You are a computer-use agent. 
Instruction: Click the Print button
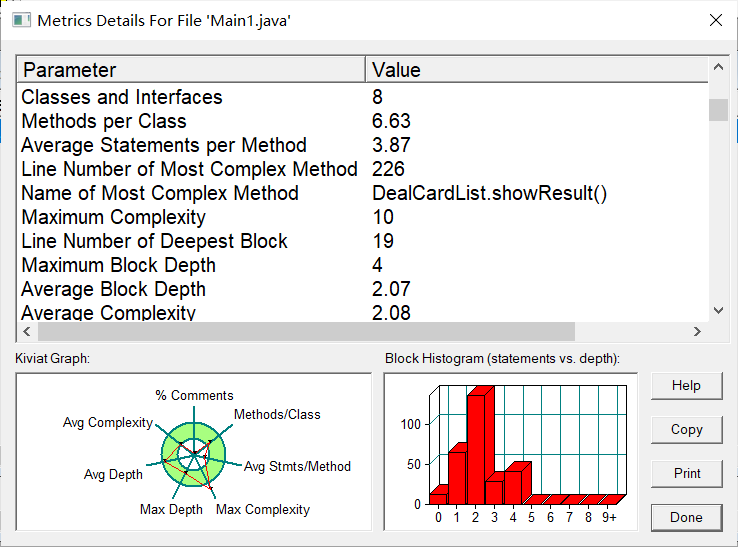pyautogui.click(x=686, y=473)
